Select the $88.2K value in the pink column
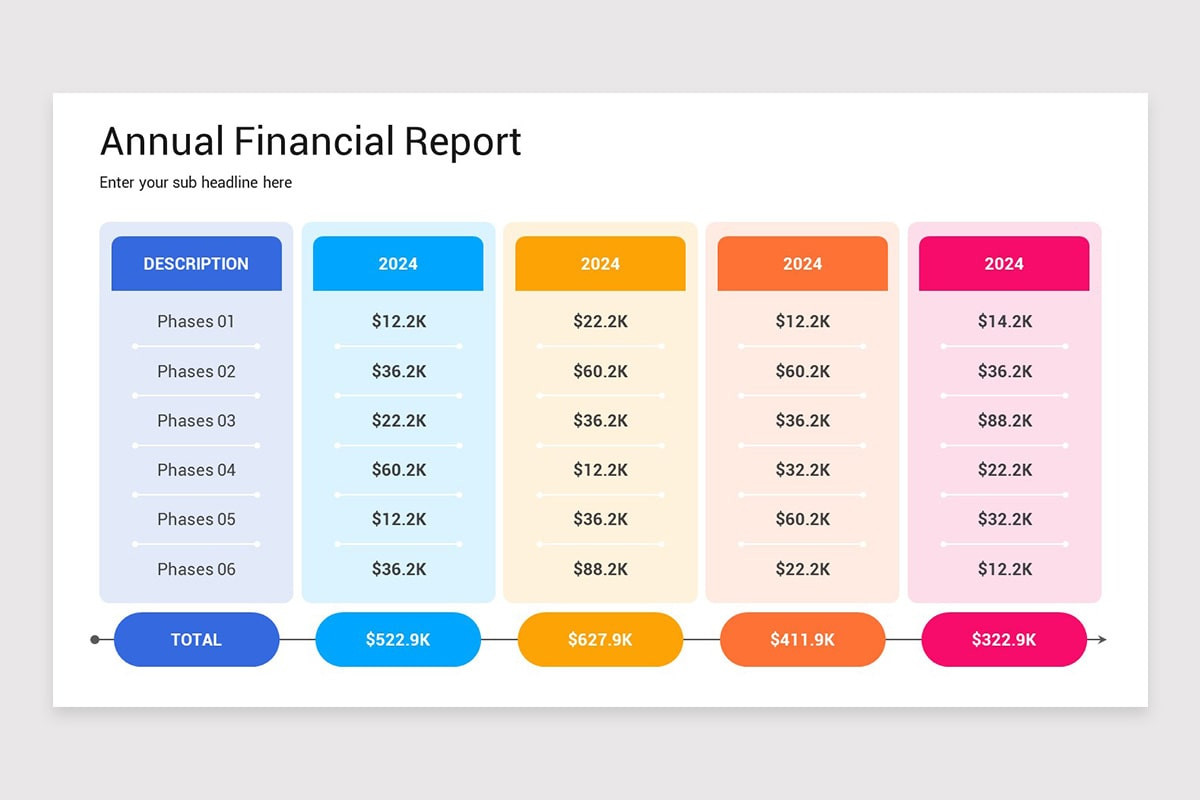Screen dimensions: 1200x800 (x=1005, y=420)
